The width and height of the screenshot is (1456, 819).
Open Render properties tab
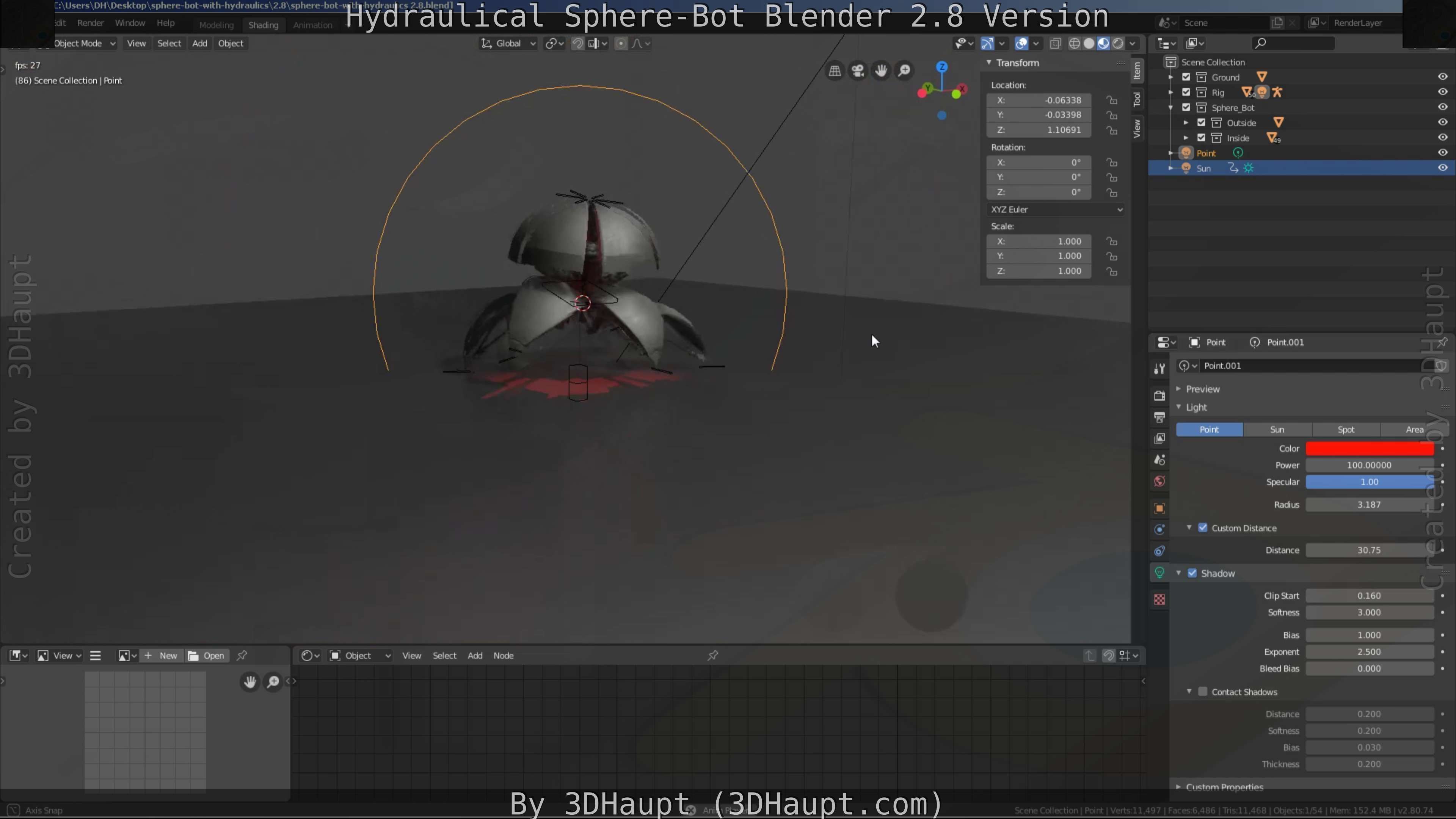[1159, 395]
